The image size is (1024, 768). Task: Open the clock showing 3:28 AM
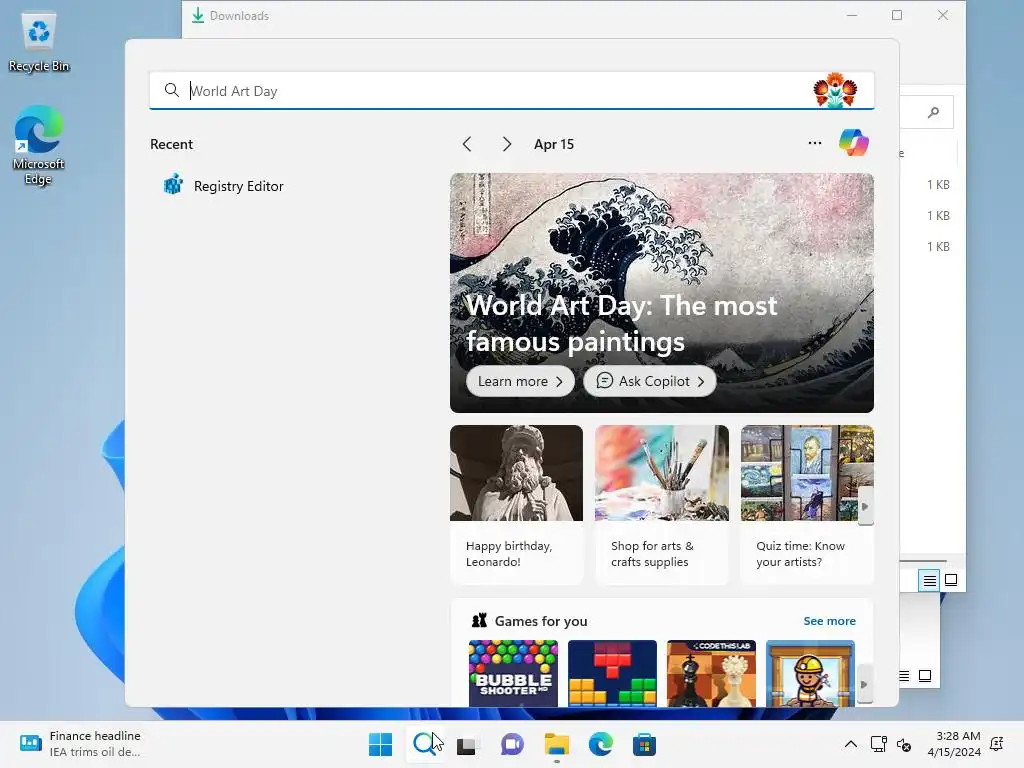tap(954, 744)
